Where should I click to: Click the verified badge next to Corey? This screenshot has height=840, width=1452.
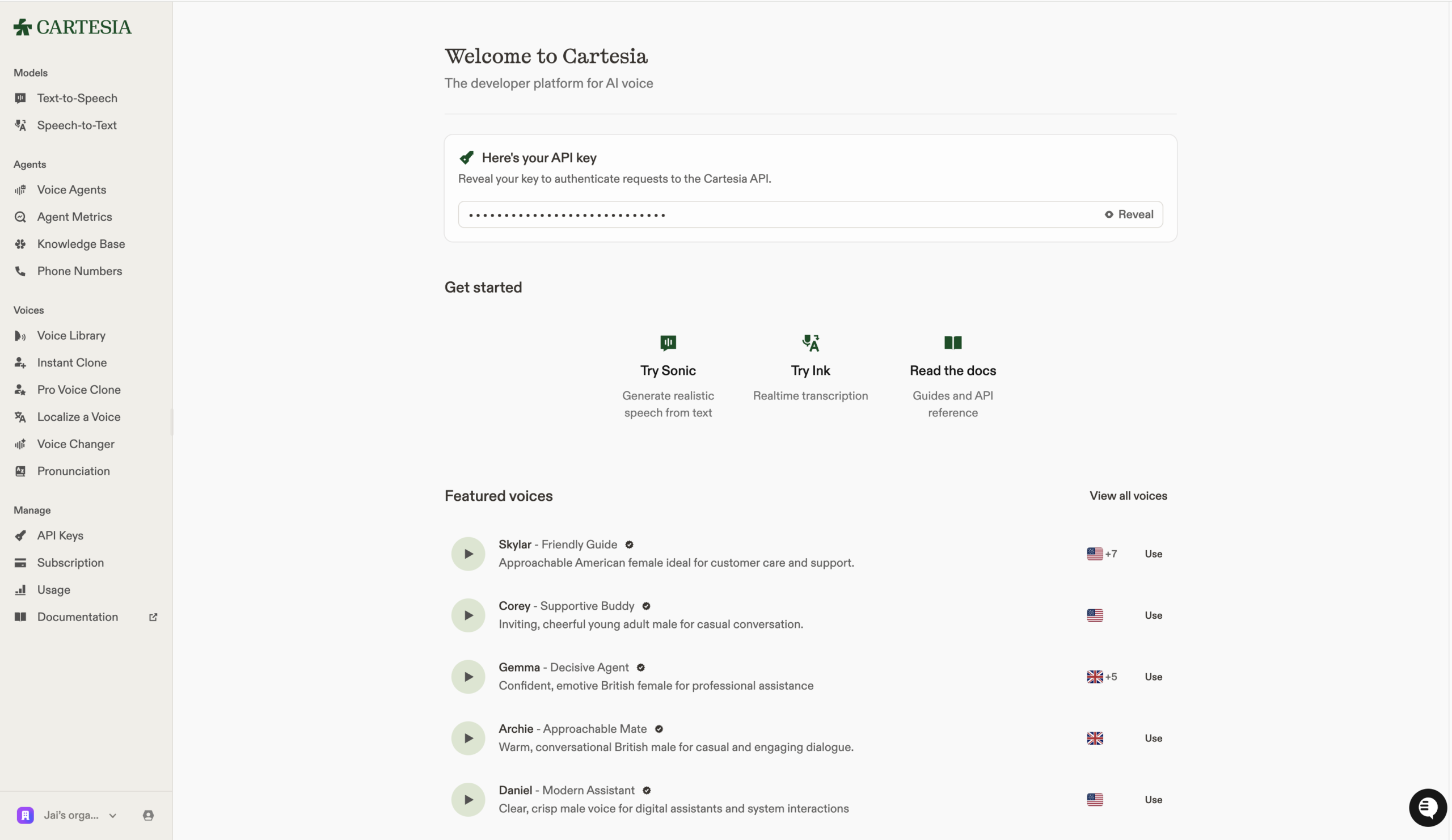tap(646, 606)
